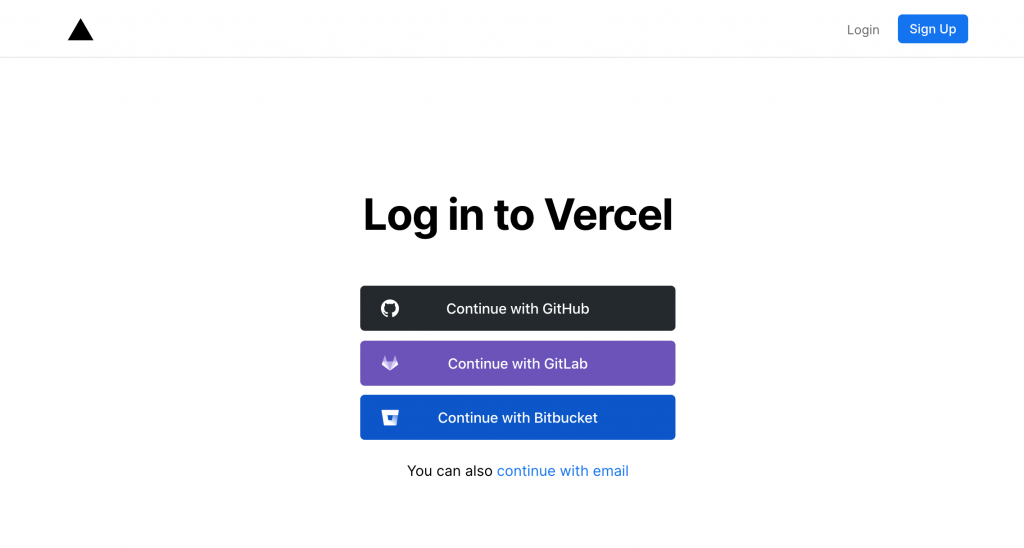The image size is (1024, 548).
Task: Select the blue Bitbucket login button
Action: (518, 417)
